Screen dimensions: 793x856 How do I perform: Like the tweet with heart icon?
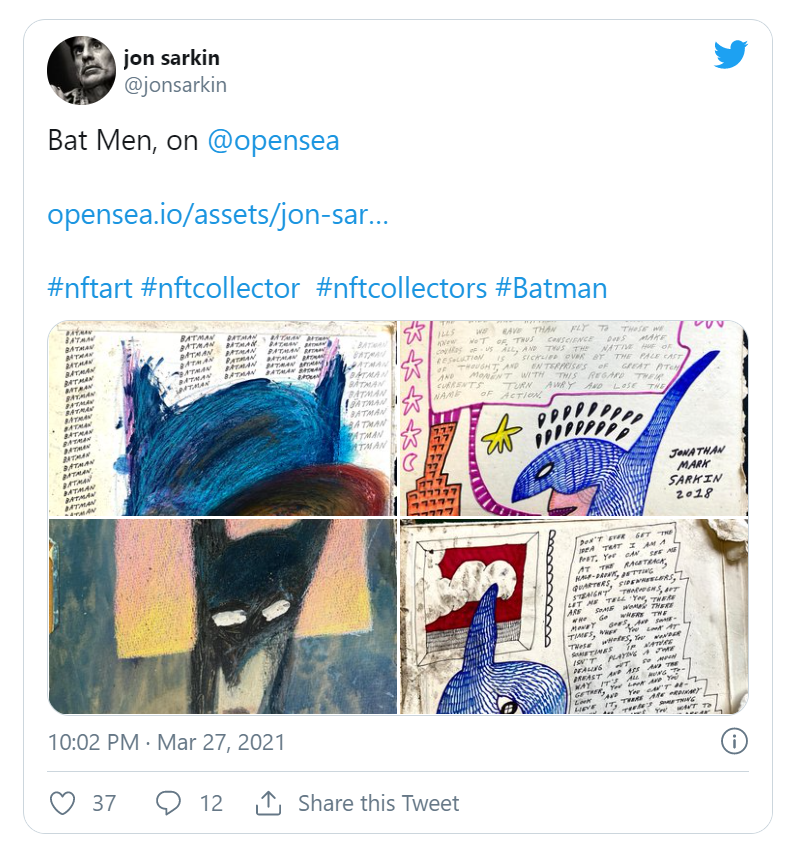point(63,803)
